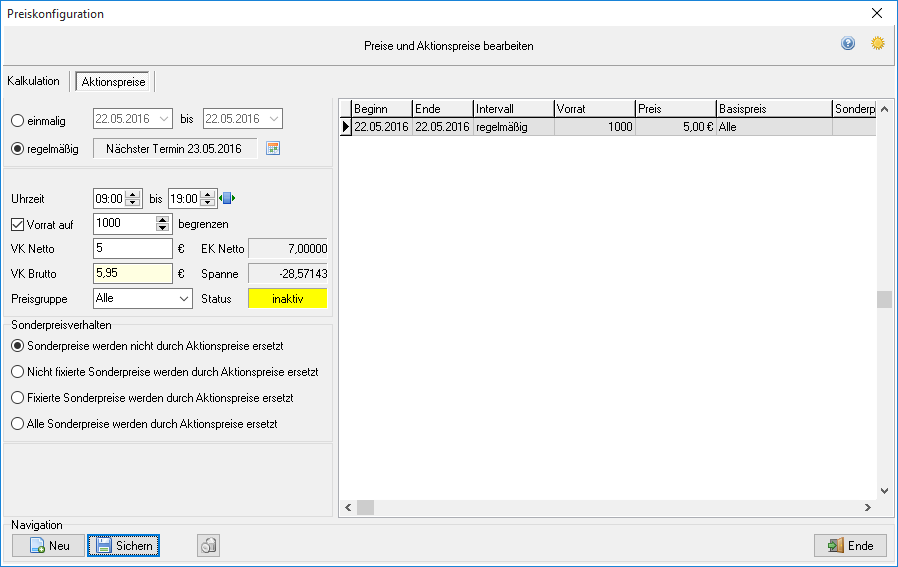The height and width of the screenshot is (567, 898).
Task: Click the Spanne field -28,57143
Action: tap(287, 274)
